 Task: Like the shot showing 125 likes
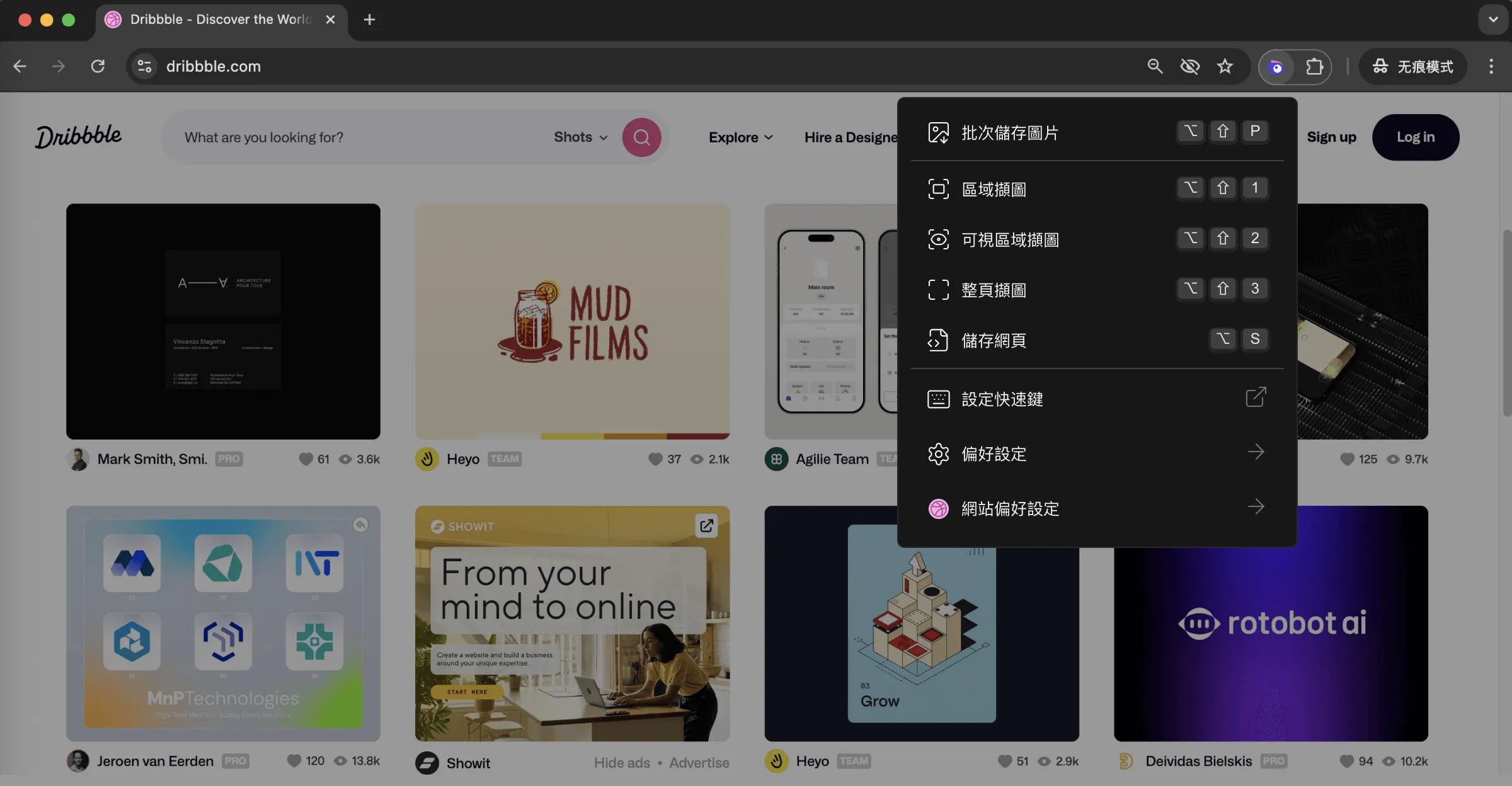tap(1348, 459)
